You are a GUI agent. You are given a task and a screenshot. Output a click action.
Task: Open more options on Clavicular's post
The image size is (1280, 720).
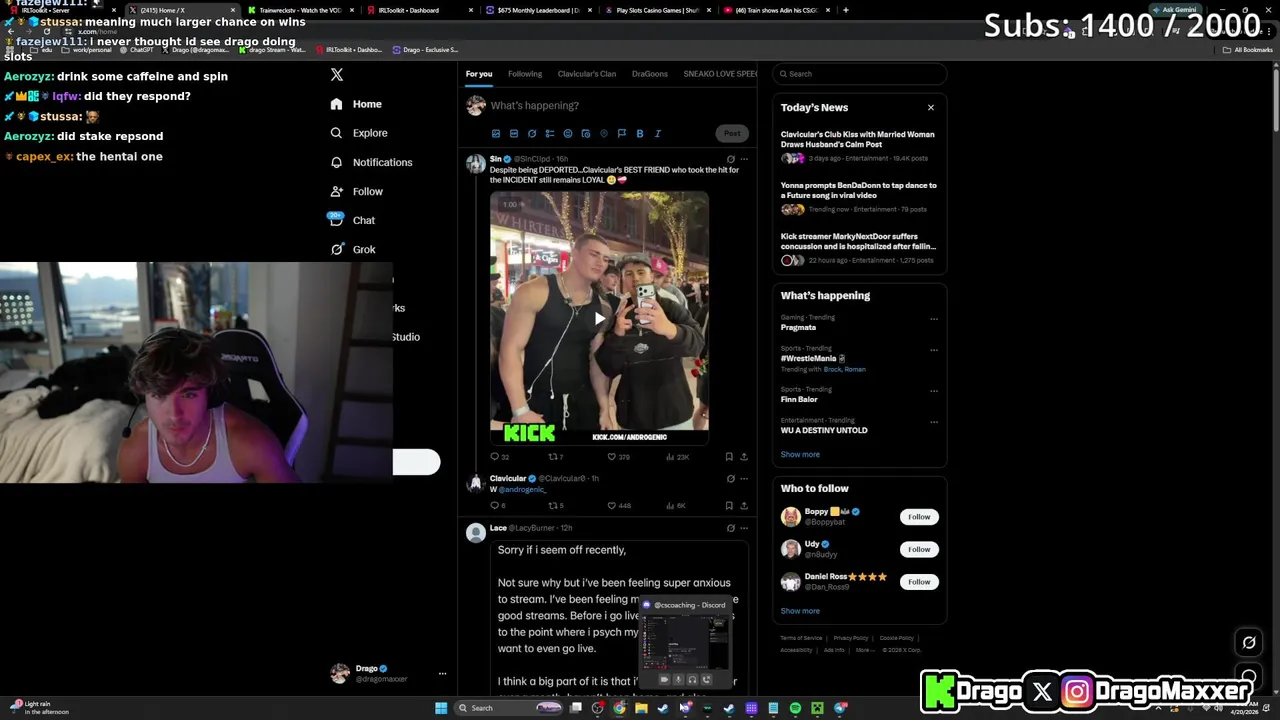(x=743, y=479)
